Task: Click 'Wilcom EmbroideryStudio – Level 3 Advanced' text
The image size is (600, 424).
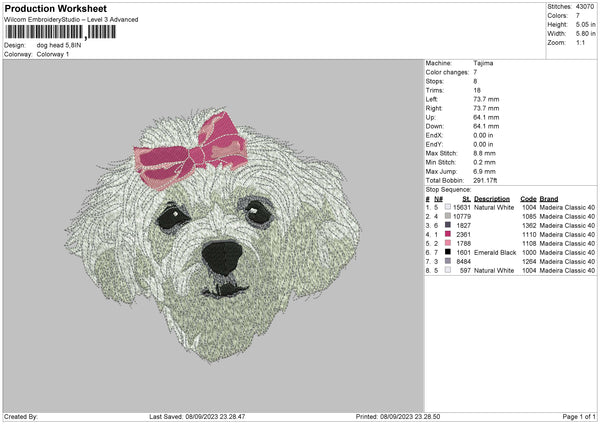Action: (x=71, y=20)
